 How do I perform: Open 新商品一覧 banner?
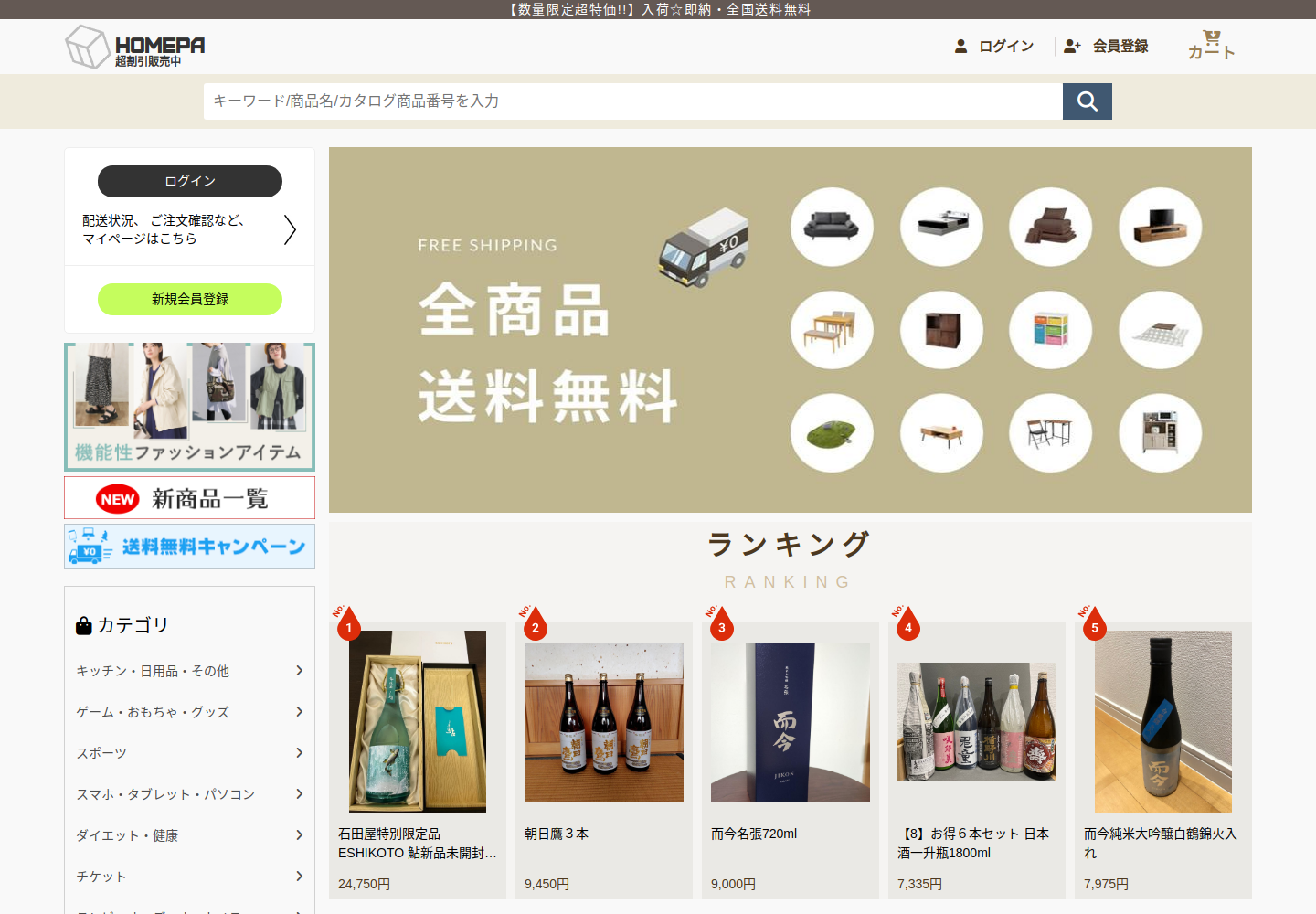tap(190, 498)
